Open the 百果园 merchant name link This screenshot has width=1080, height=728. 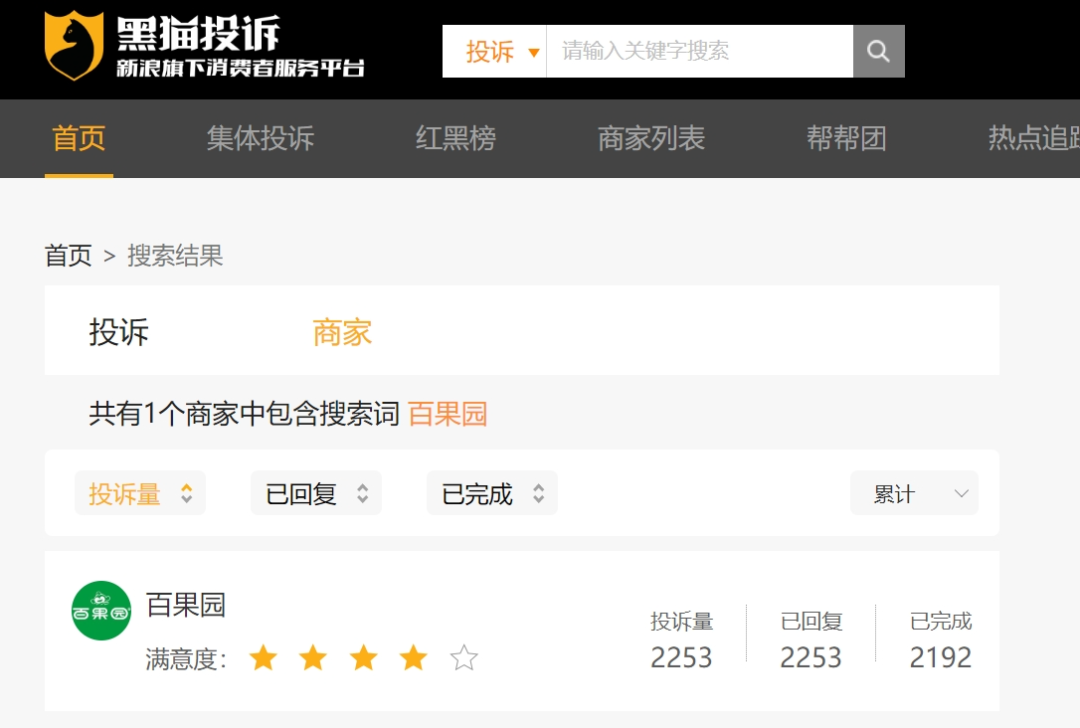186,605
